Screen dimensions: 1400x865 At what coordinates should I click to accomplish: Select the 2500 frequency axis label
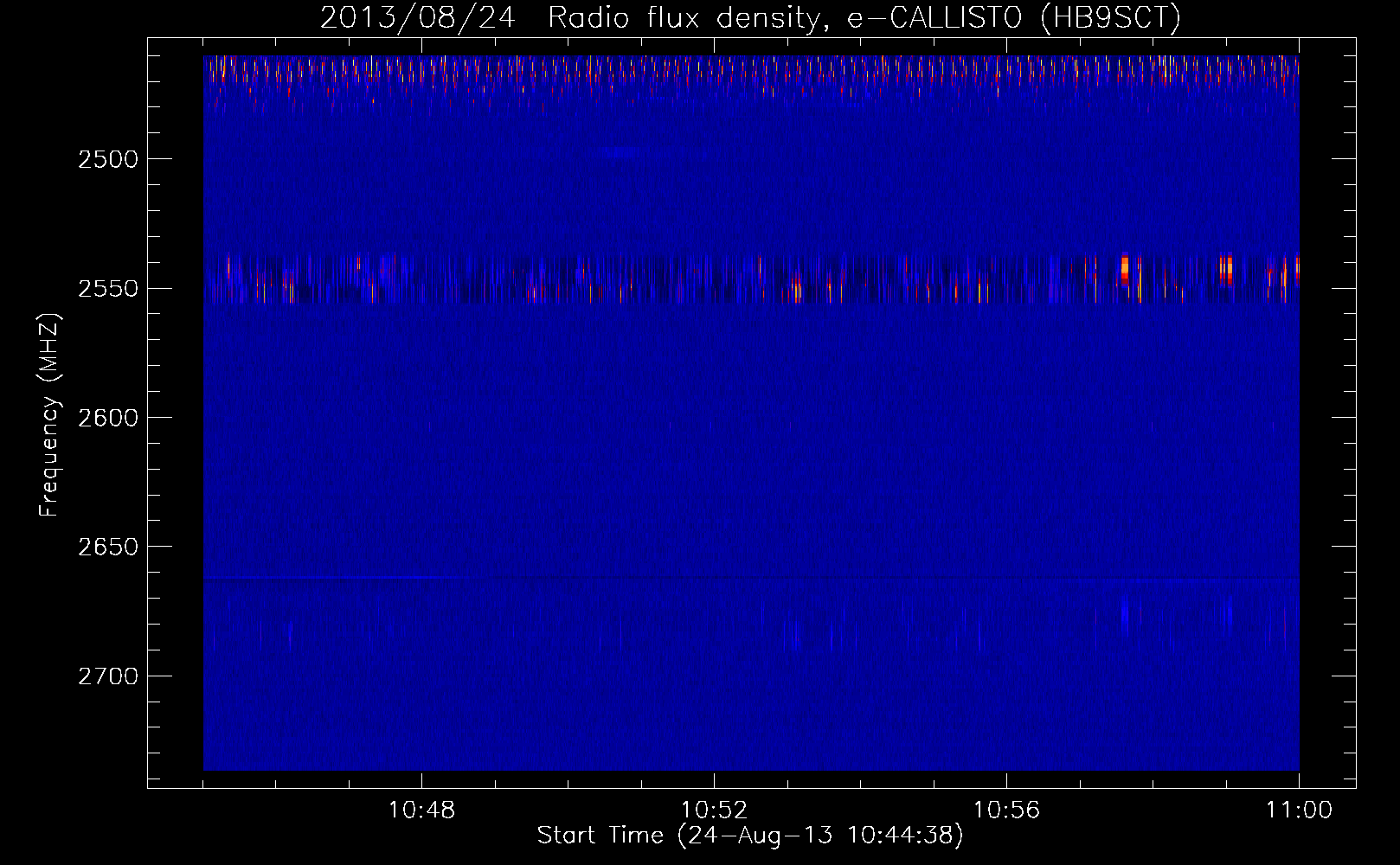(x=107, y=158)
